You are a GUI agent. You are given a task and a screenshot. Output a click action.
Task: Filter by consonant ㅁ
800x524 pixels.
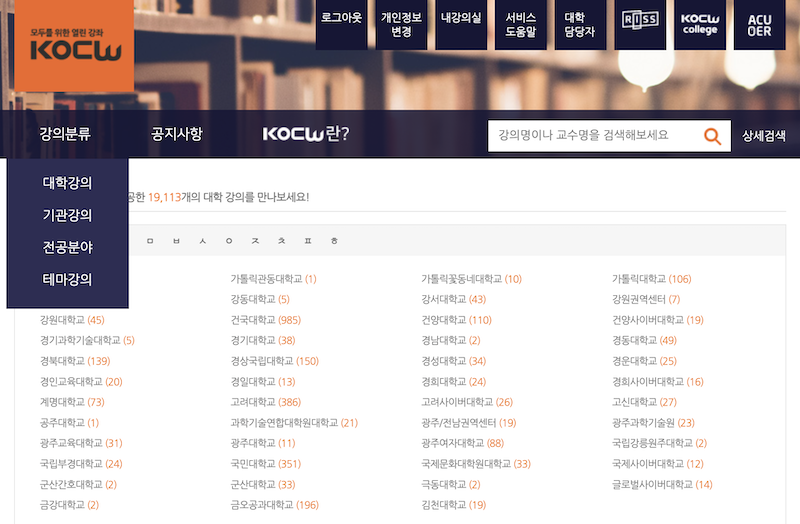pyautogui.click(x=150, y=241)
